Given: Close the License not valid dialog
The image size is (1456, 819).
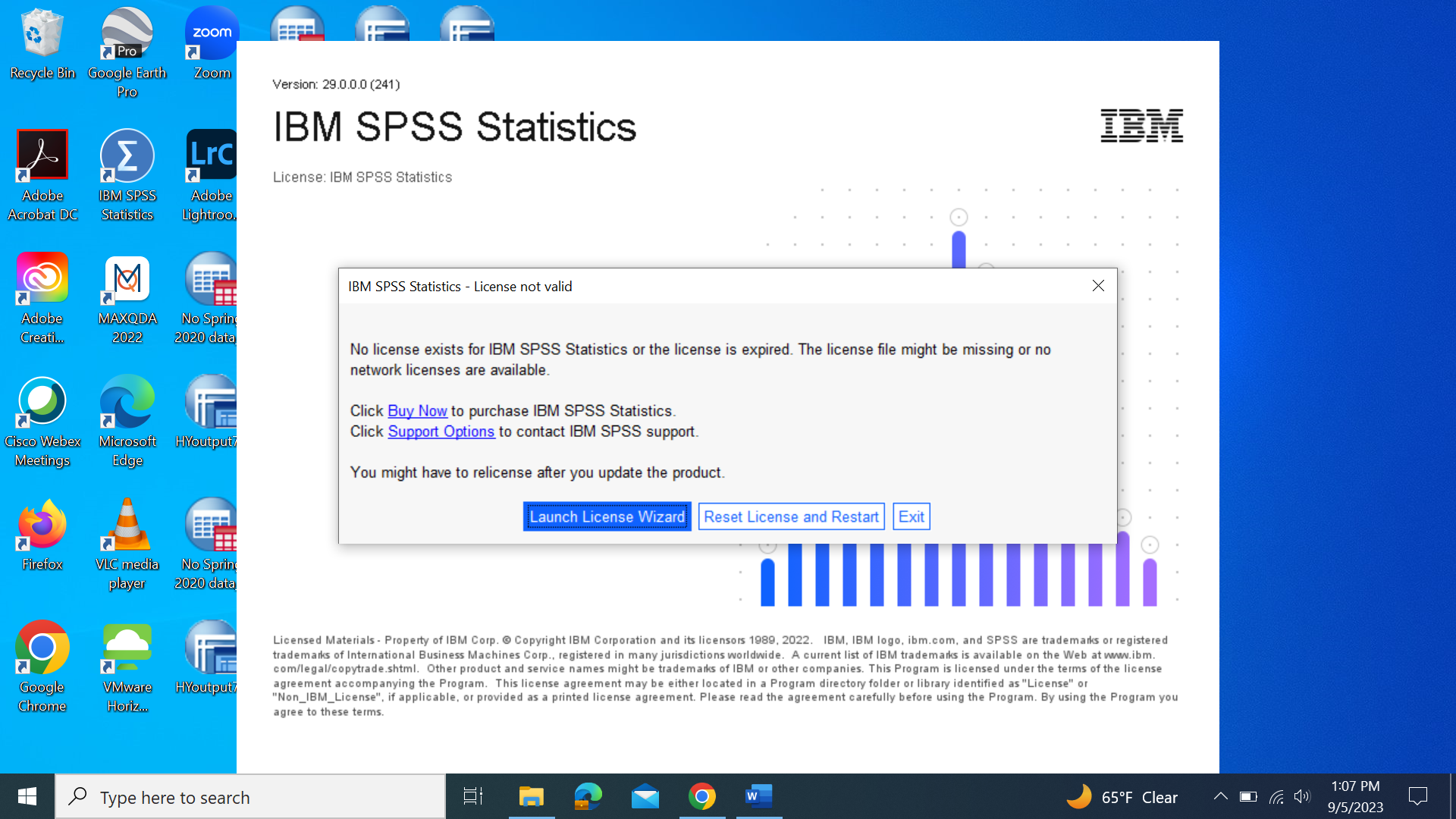Looking at the screenshot, I should coord(1098,286).
